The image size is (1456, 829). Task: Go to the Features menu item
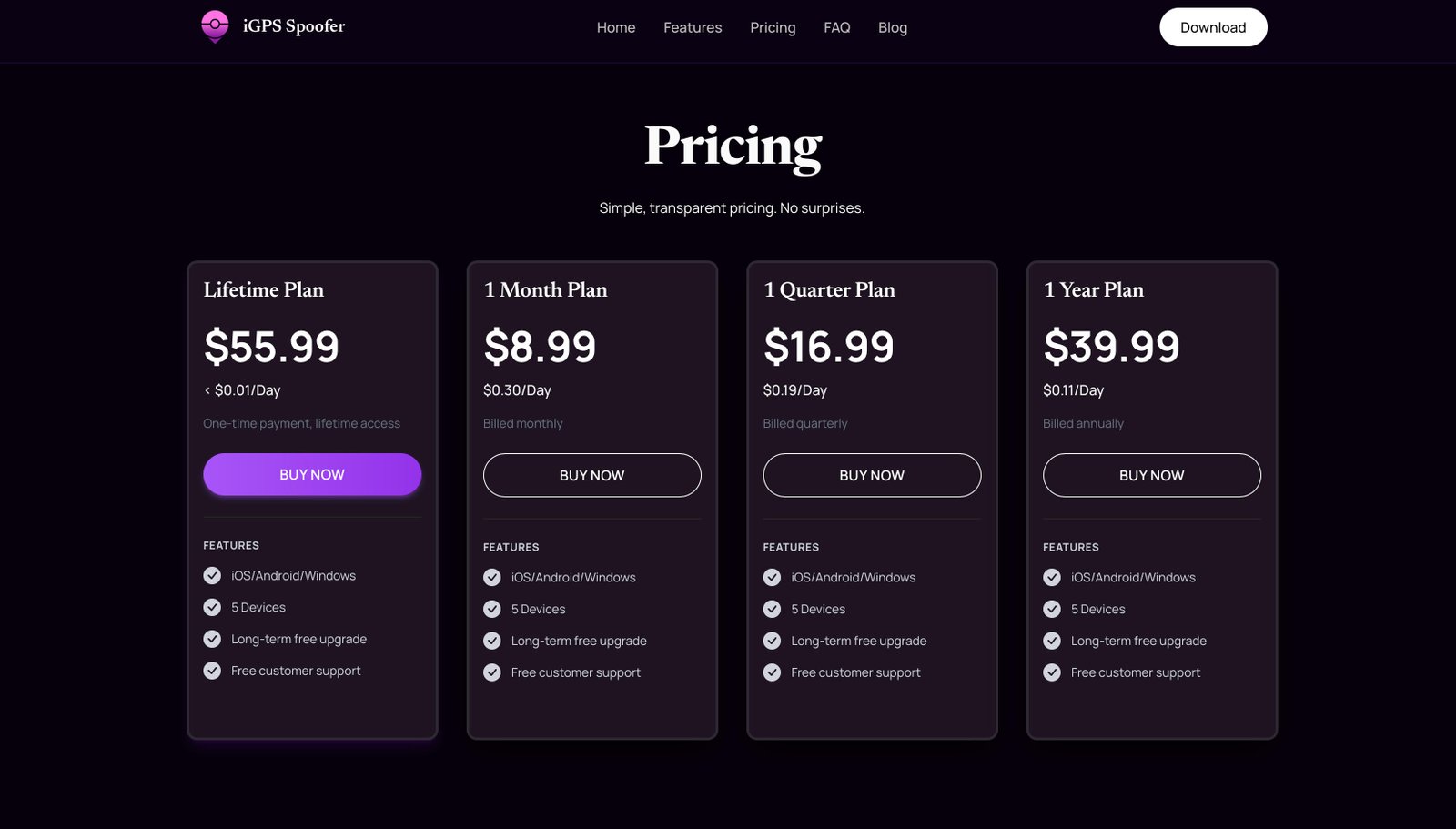tap(693, 28)
